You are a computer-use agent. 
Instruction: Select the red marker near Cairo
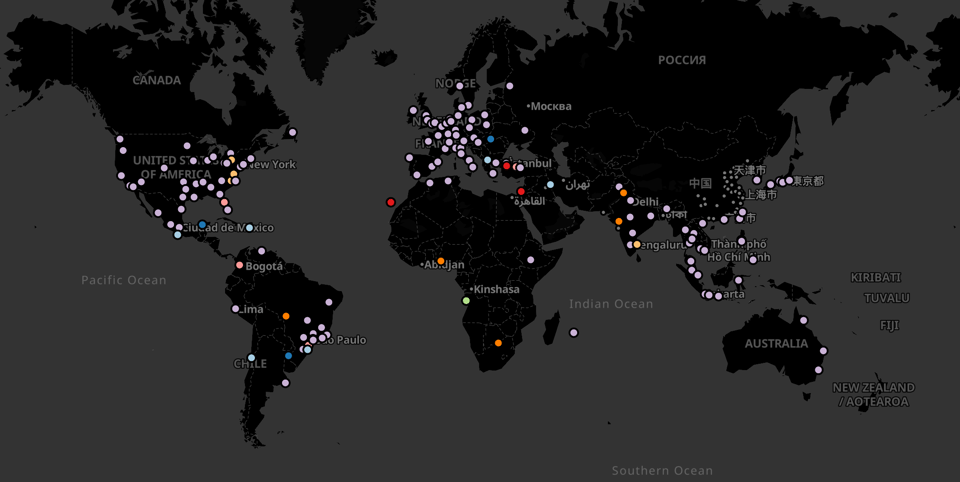[521, 191]
